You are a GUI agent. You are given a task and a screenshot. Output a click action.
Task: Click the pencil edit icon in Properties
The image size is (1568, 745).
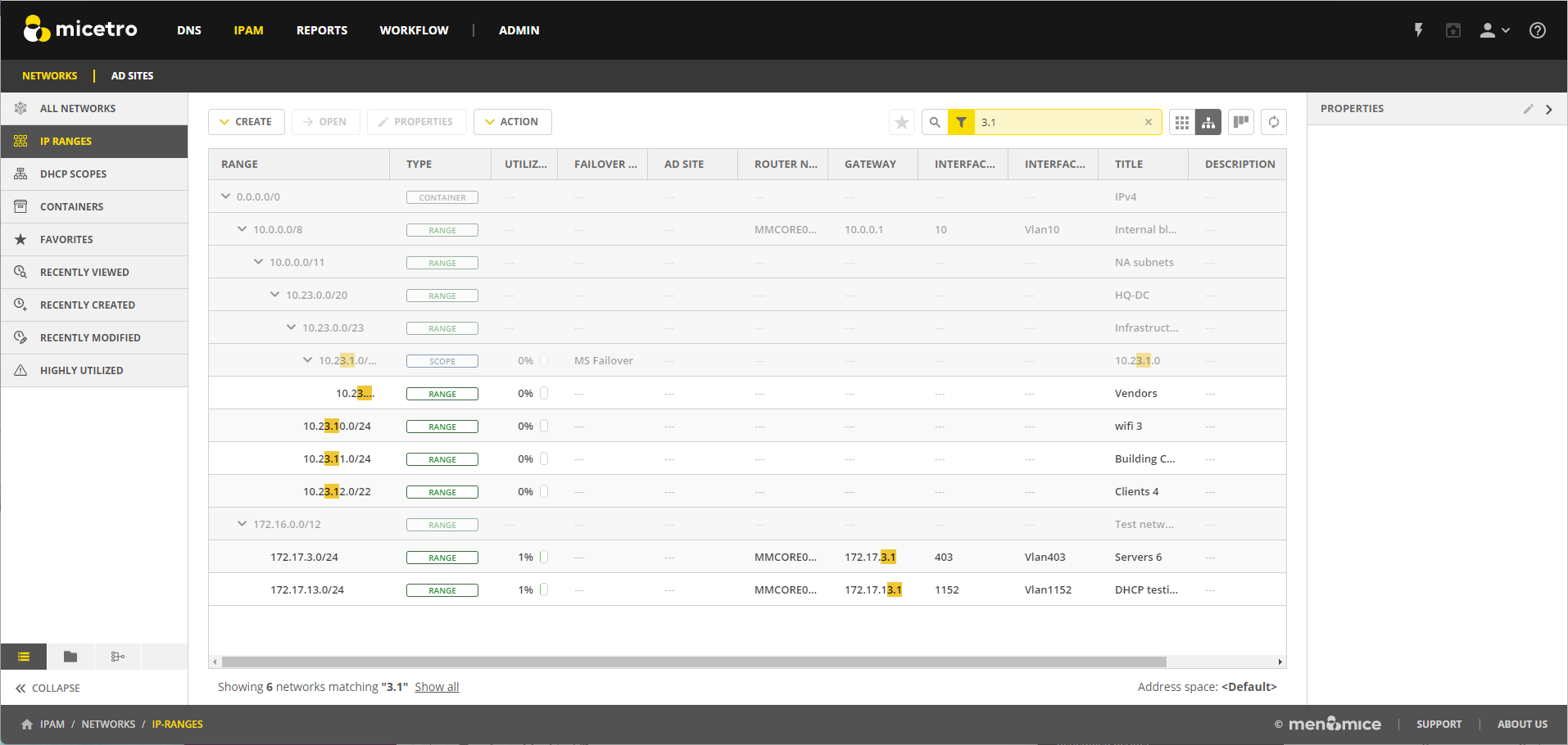click(1528, 109)
